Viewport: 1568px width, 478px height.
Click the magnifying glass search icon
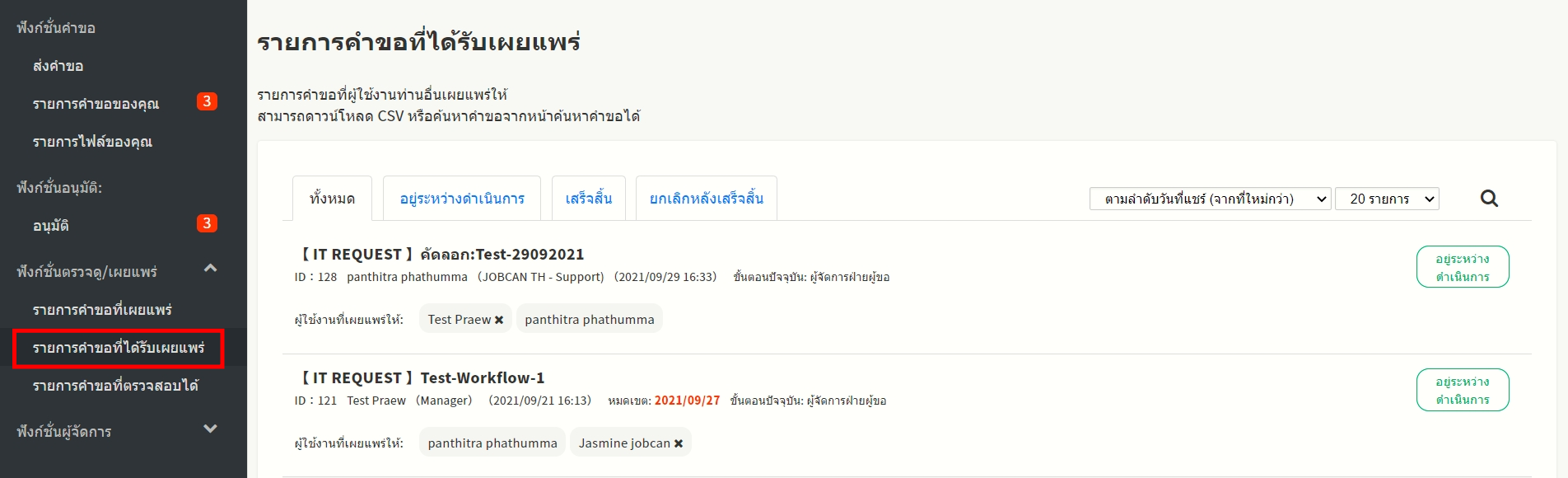1489,199
